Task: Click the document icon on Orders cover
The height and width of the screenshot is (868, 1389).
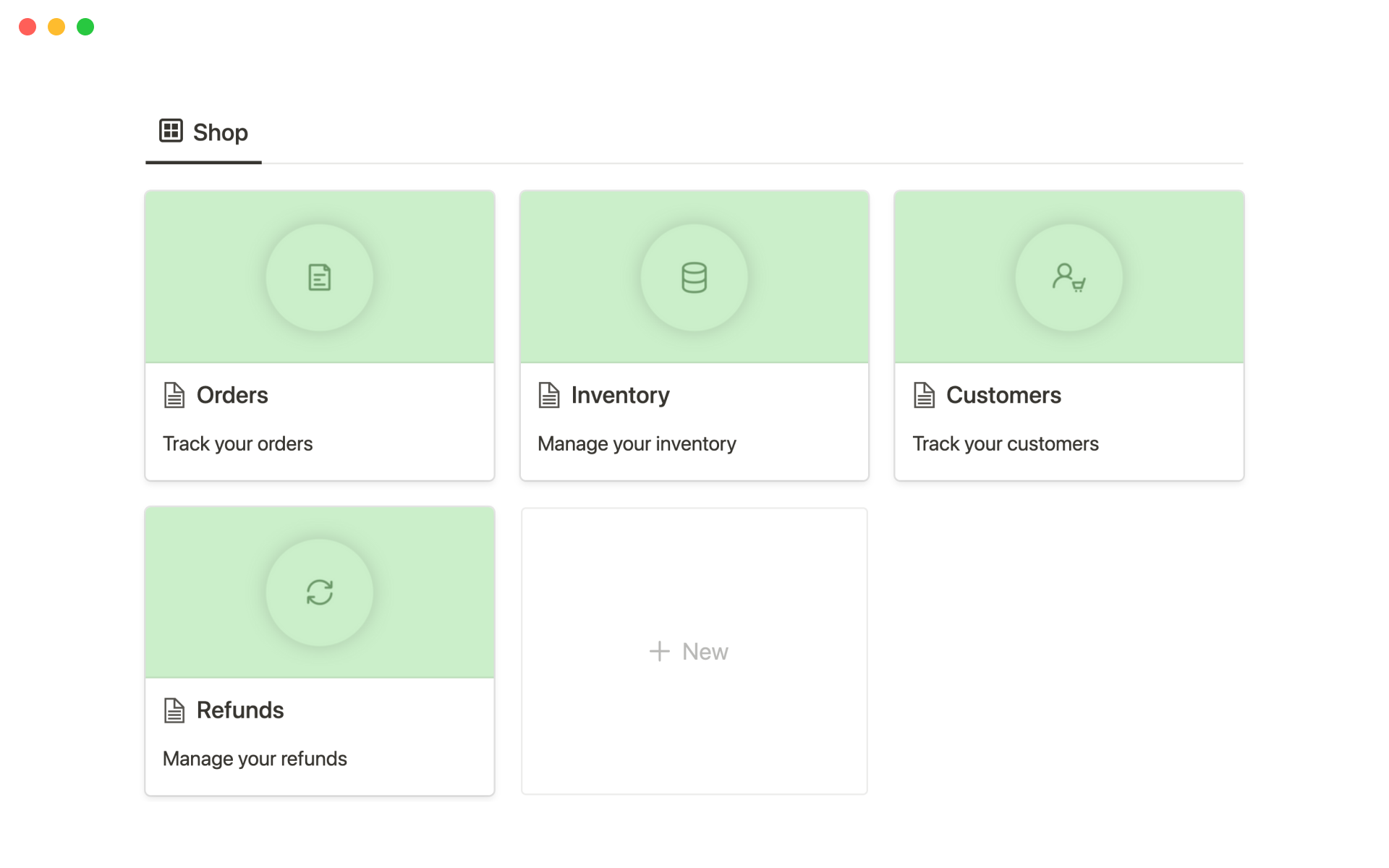Action: [x=319, y=278]
